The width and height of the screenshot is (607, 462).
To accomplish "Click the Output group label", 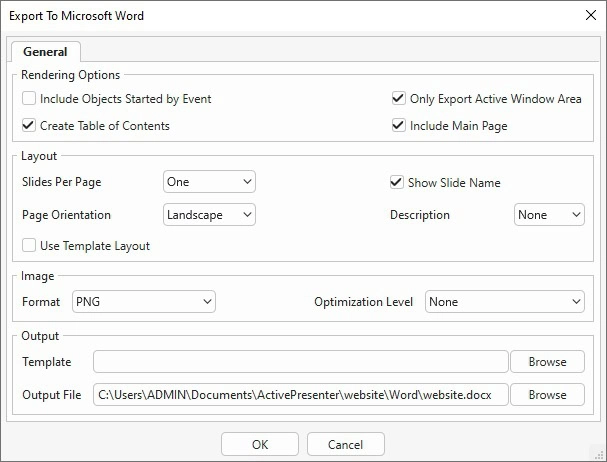I will tap(40, 336).
